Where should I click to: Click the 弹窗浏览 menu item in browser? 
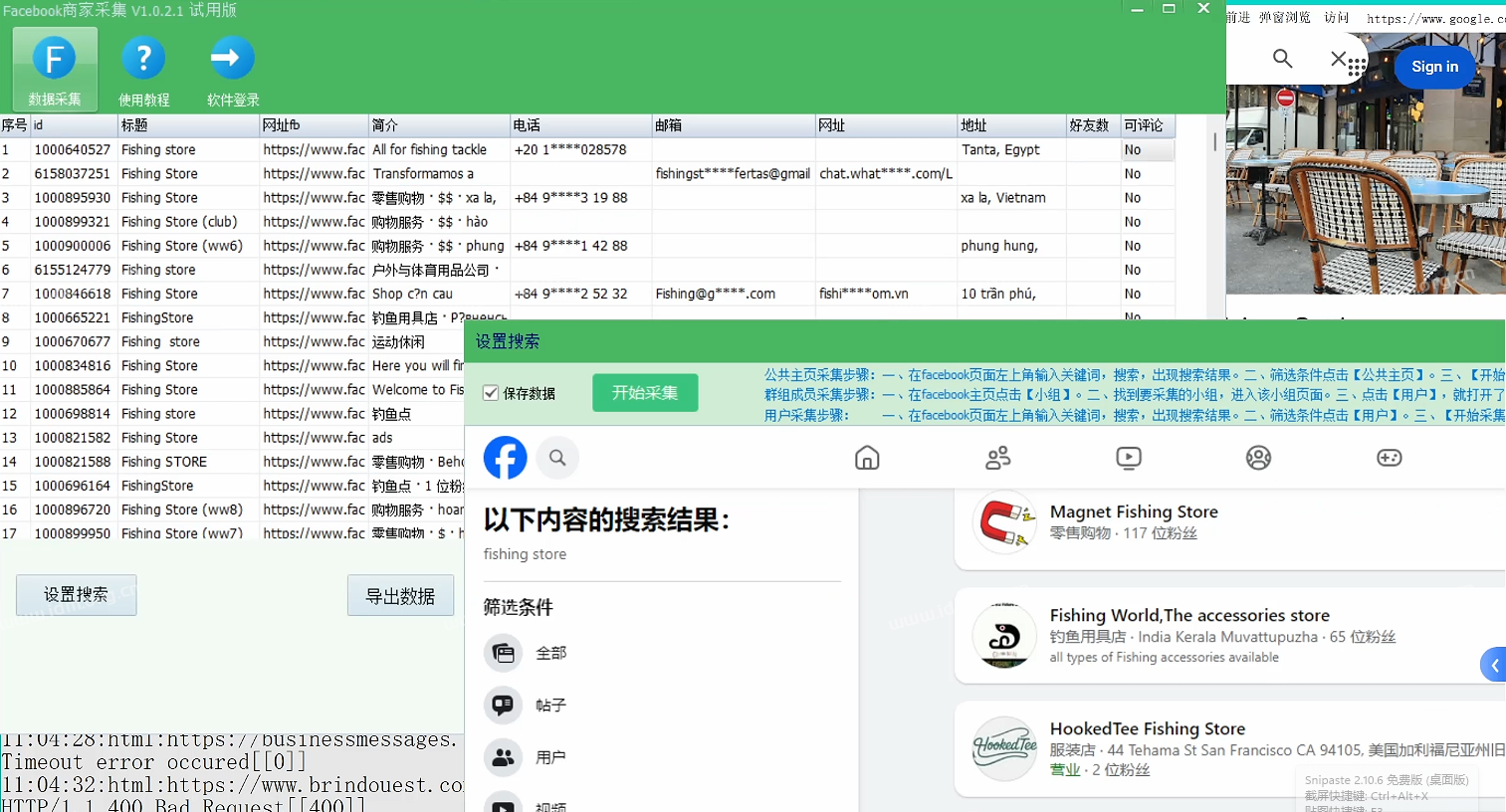coord(1284,17)
